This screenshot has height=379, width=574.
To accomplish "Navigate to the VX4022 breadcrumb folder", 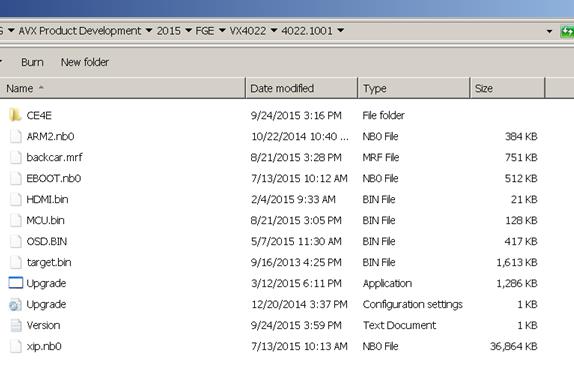I will point(248,31).
